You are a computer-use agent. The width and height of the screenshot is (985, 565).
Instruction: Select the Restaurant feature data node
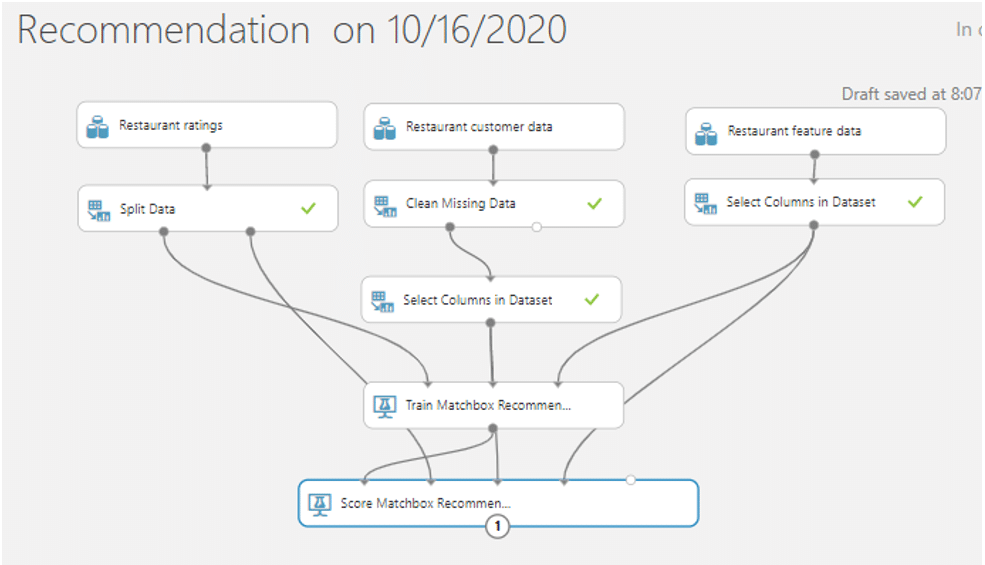click(794, 131)
